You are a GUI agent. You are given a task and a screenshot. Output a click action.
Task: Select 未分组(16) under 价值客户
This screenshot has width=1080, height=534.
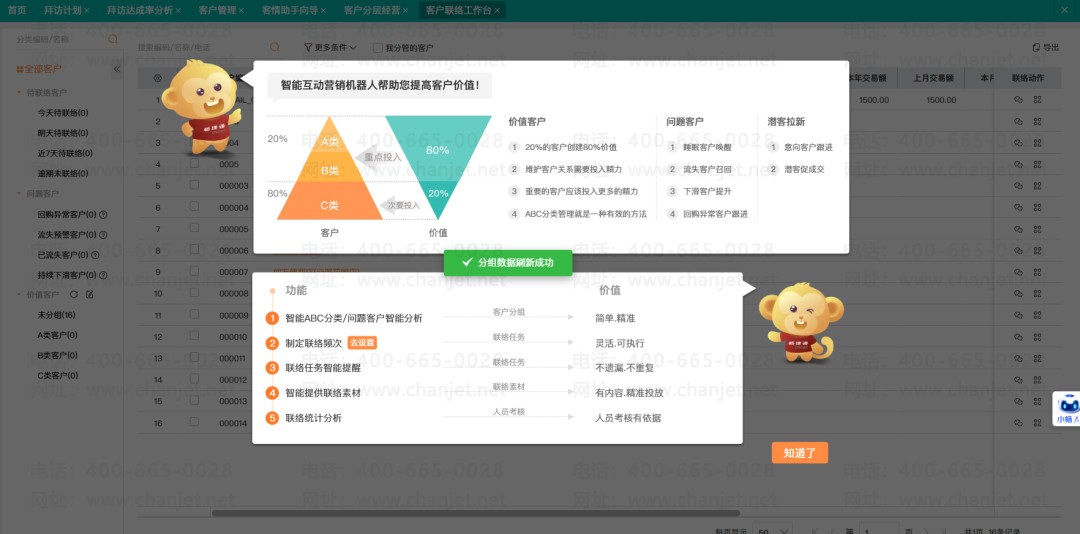point(56,315)
